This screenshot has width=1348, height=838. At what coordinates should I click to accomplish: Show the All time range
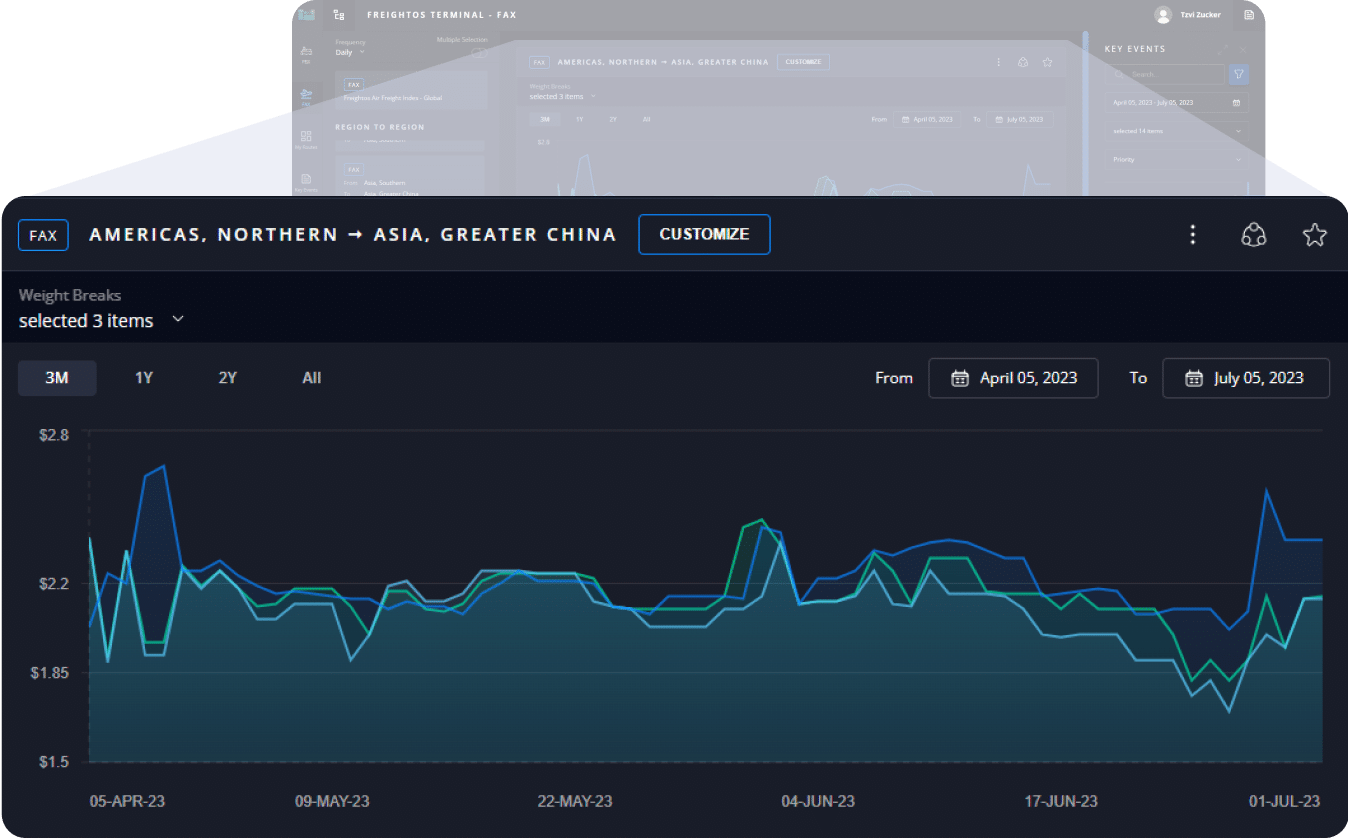click(312, 378)
